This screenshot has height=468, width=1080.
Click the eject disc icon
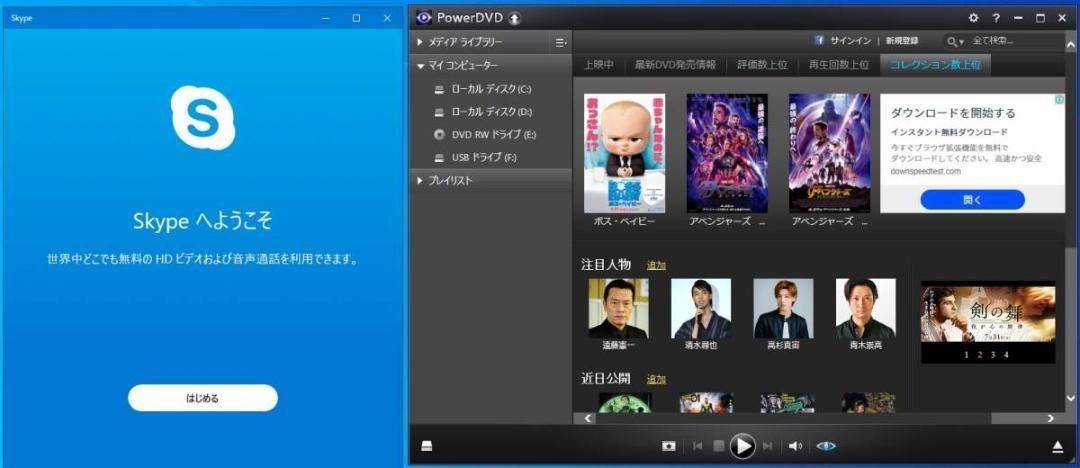tap(1058, 447)
